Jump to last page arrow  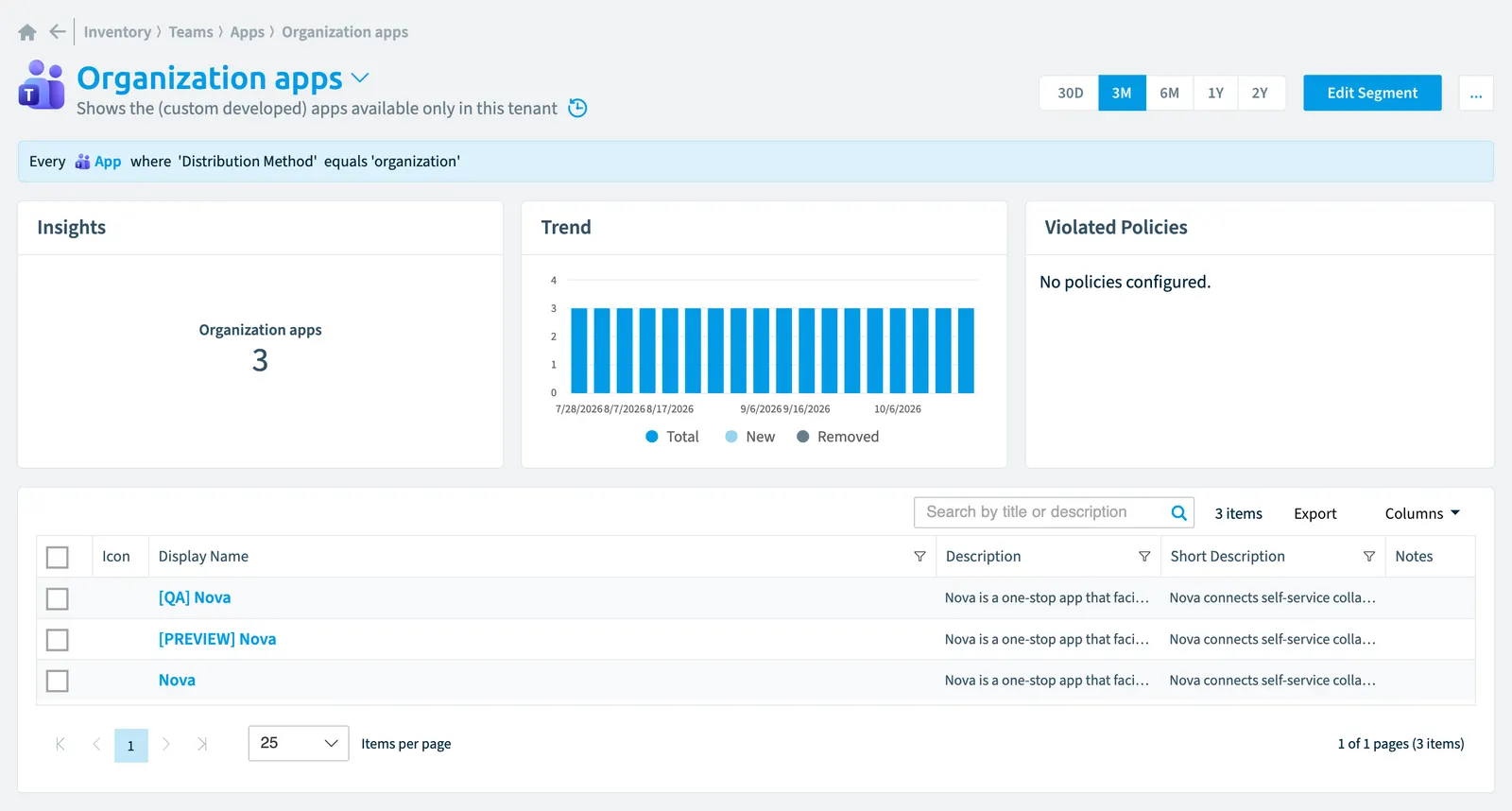point(202,744)
